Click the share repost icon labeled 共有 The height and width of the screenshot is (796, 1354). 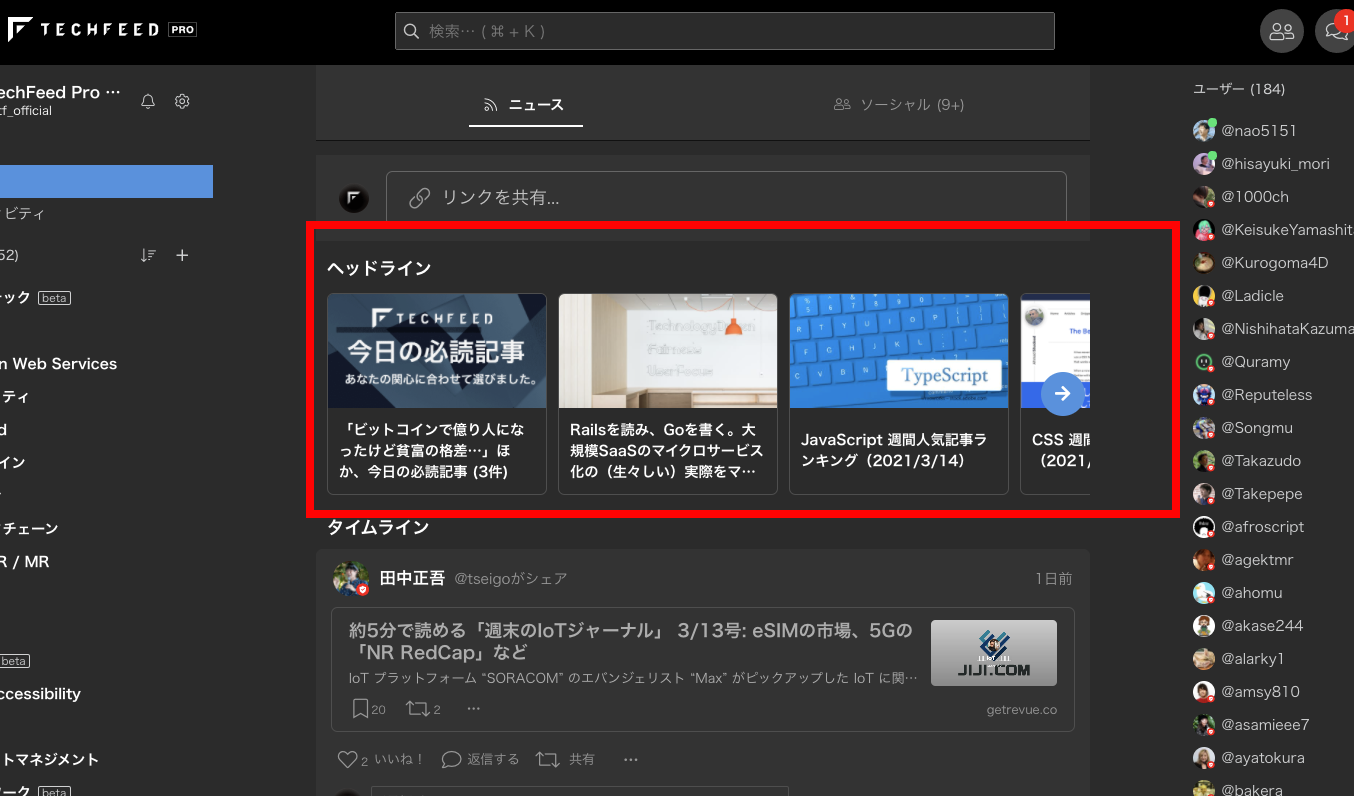547,759
